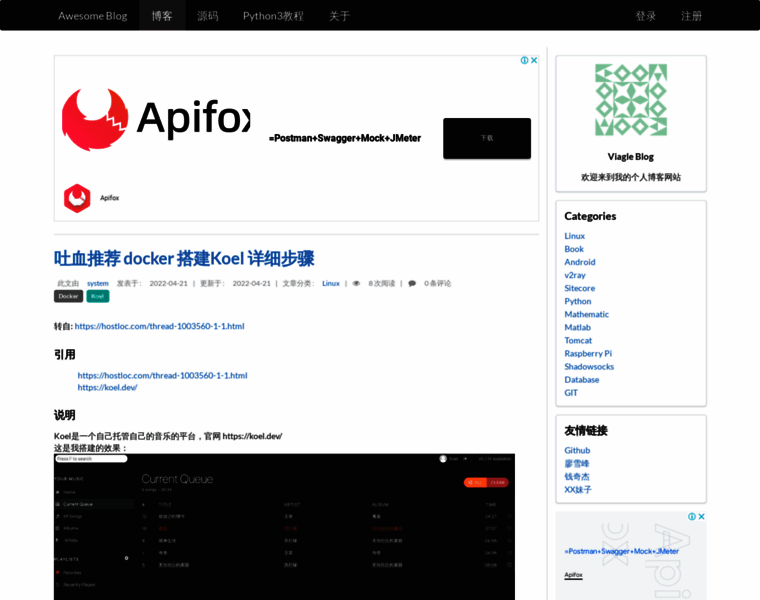
Task: Click the 登录 login link
Action: click(x=646, y=16)
